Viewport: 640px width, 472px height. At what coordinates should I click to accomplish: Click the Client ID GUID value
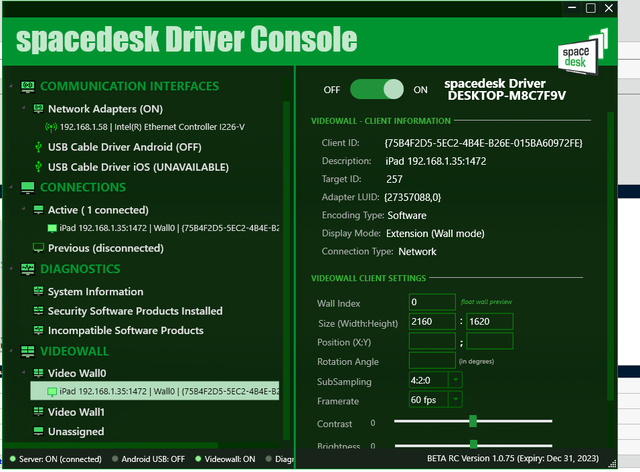pos(483,143)
